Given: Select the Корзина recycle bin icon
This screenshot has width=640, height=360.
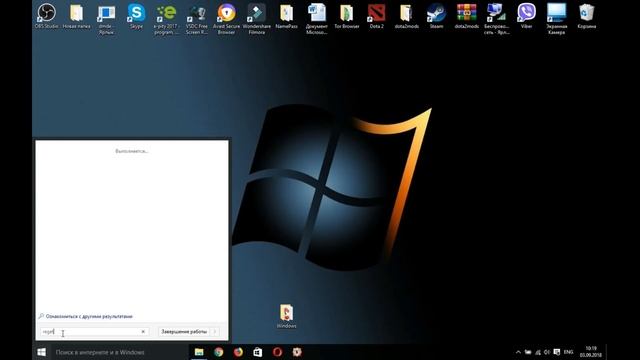Looking at the screenshot, I should point(587,16).
